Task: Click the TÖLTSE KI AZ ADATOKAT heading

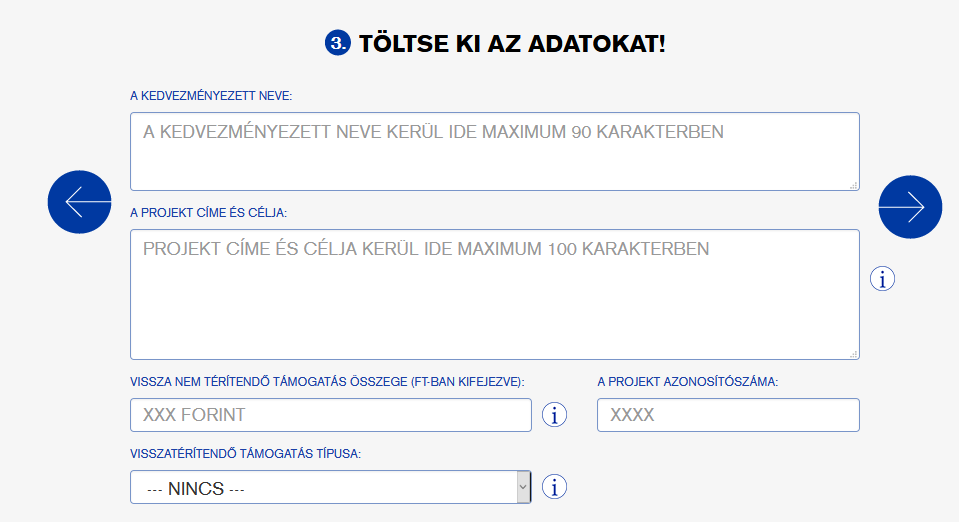Action: pyautogui.click(x=512, y=44)
